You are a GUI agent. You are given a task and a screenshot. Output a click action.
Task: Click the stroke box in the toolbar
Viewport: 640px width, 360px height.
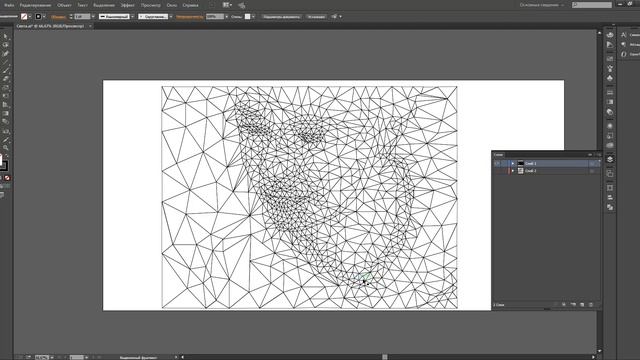coord(3,165)
